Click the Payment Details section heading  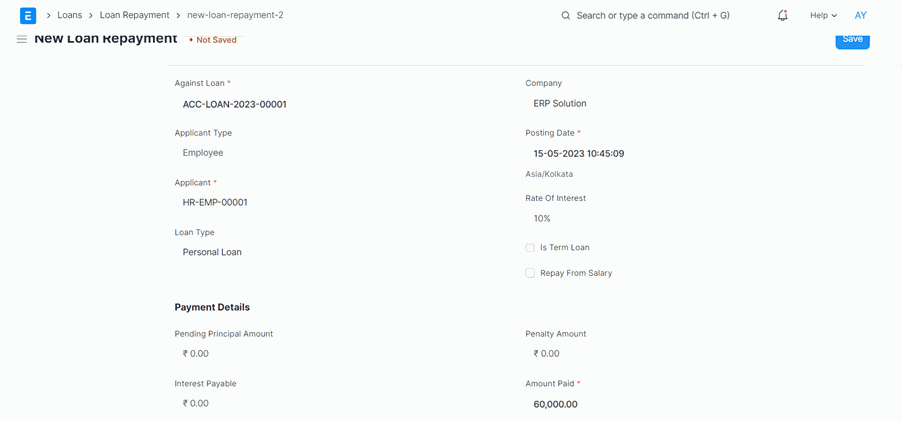(212, 307)
